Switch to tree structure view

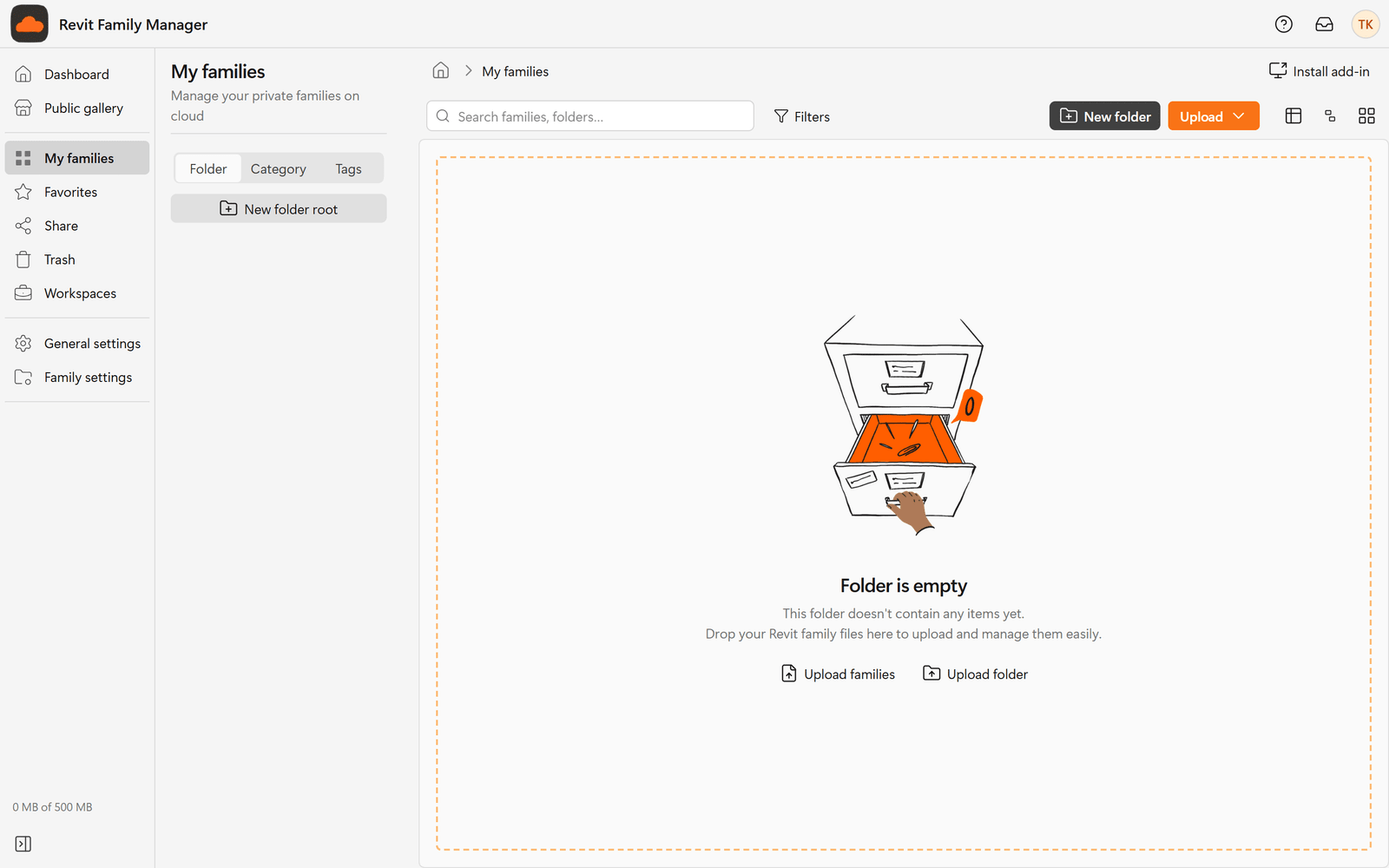(x=1330, y=116)
